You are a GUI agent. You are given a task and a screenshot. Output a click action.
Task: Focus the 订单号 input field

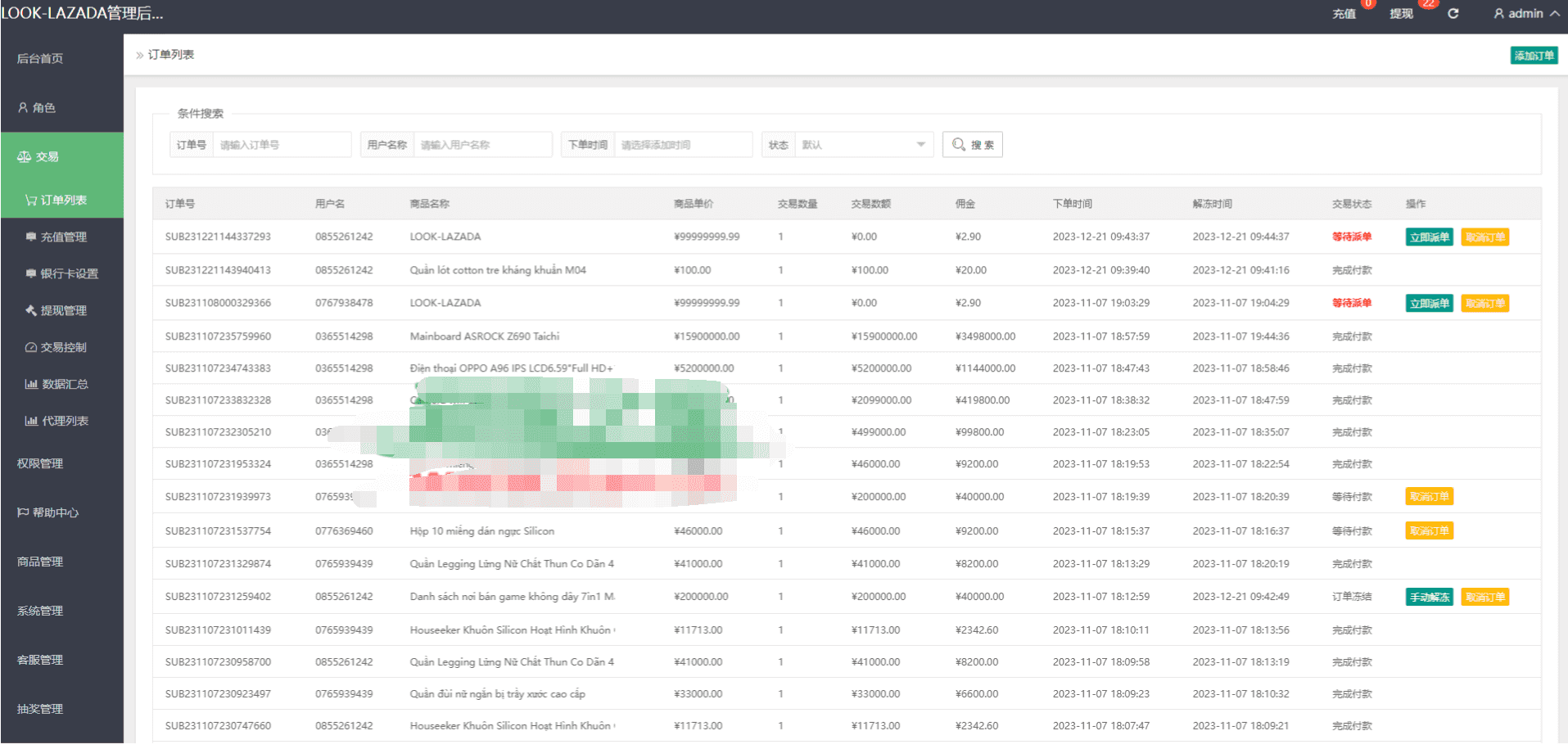(281, 145)
